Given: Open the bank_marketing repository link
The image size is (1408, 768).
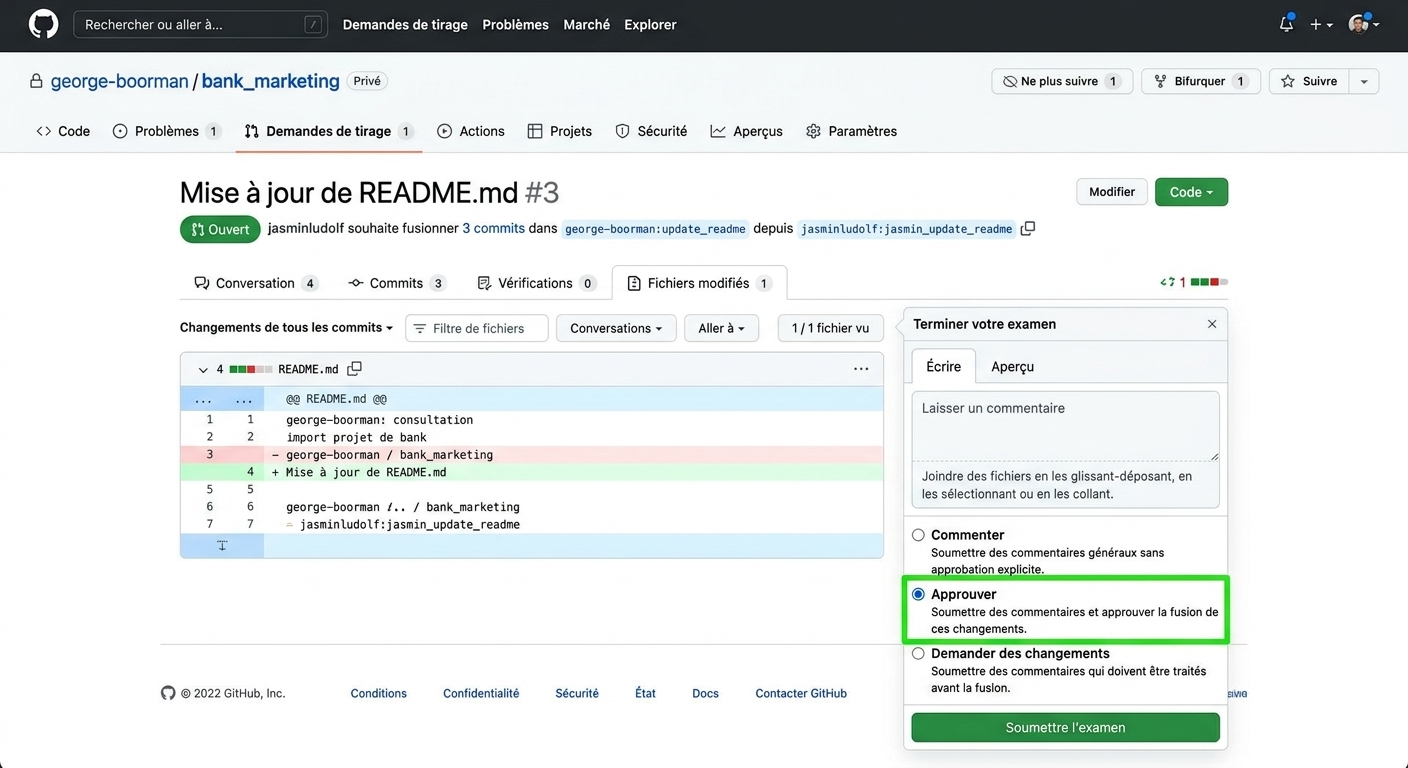Looking at the screenshot, I should pyautogui.click(x=271, y=81).
